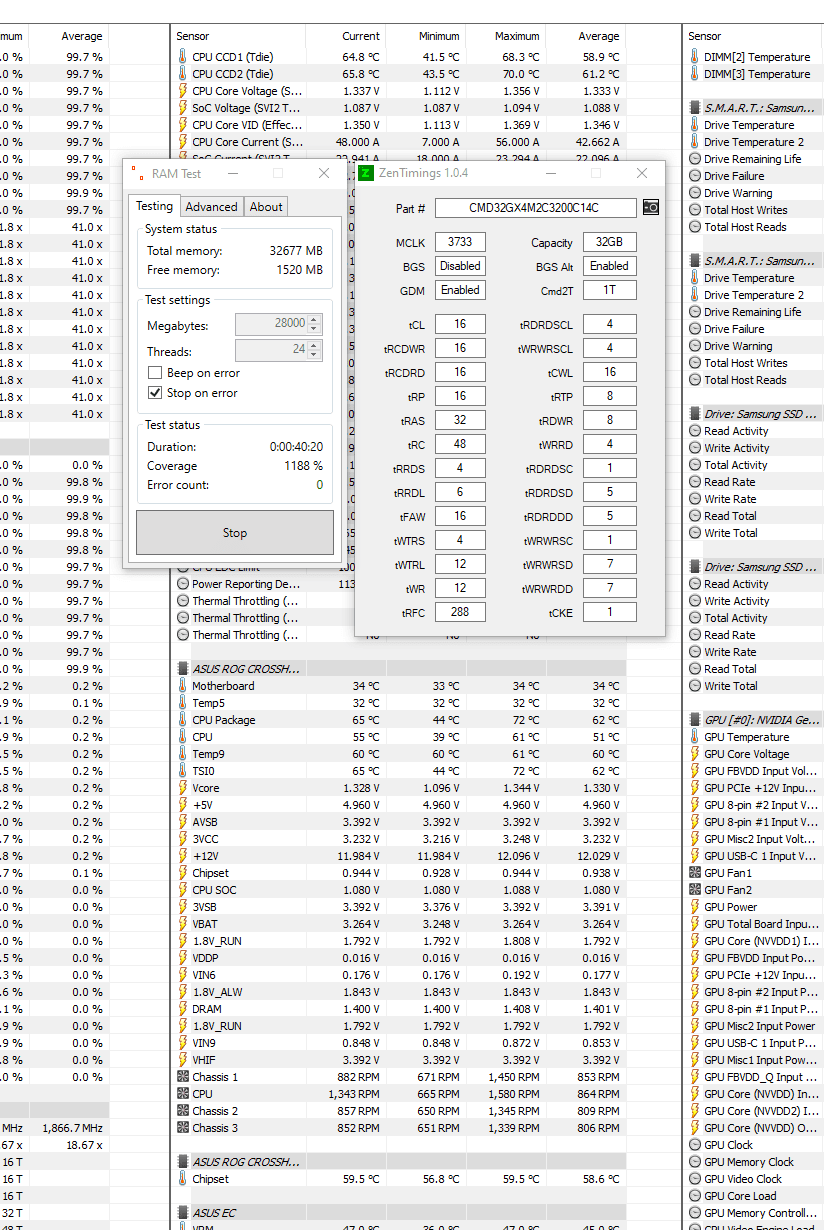Image resolution: width=824 pixels, height=1230 pixels.
Task: Collapse the ASUS ROG CROSSHAIR motherboard sensor group
Action: pyautogui.click(x=245, y=669)
